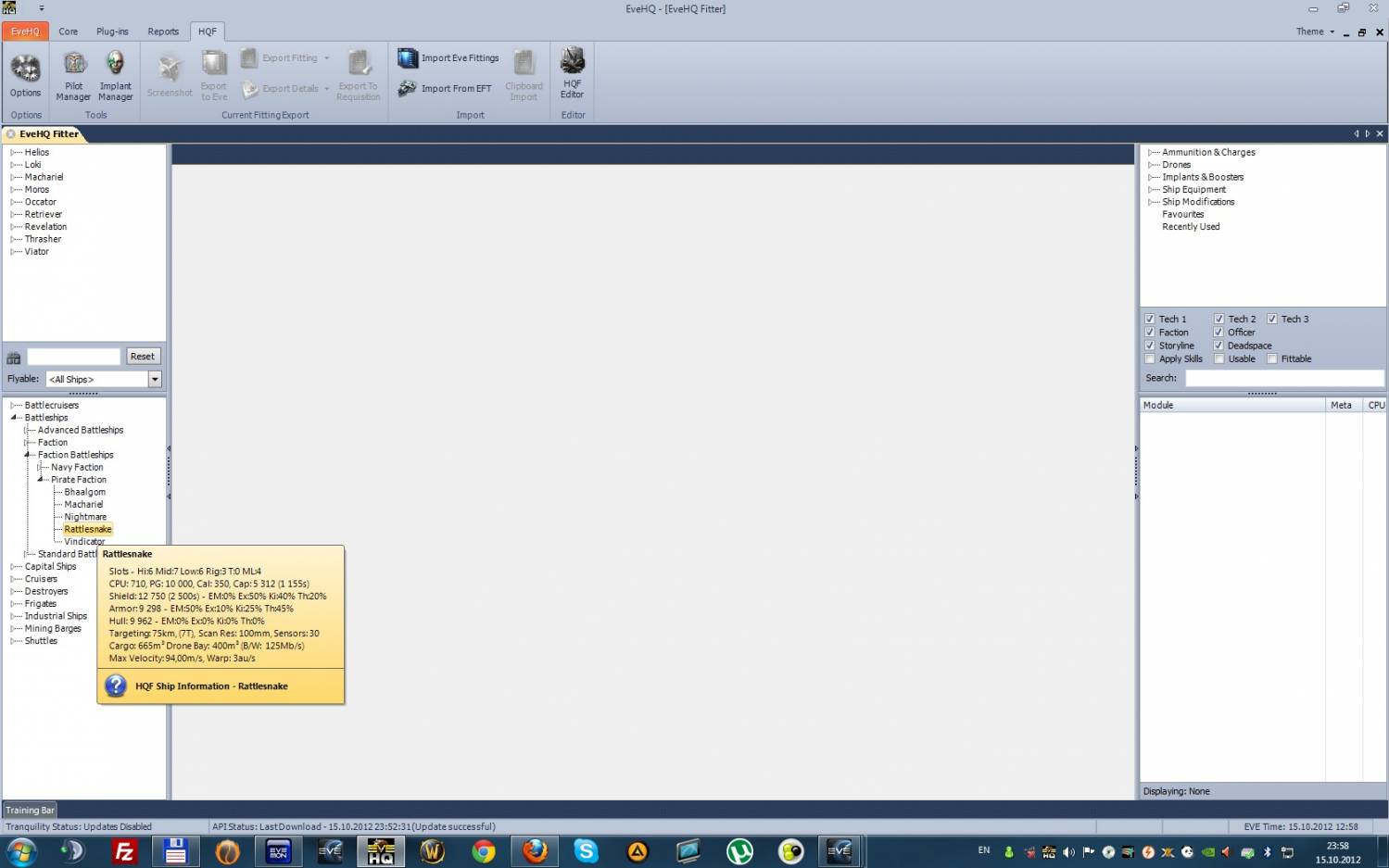Expand the Navy Faction node
This screenshot has width=1389, height=868.
pos(40,468)
